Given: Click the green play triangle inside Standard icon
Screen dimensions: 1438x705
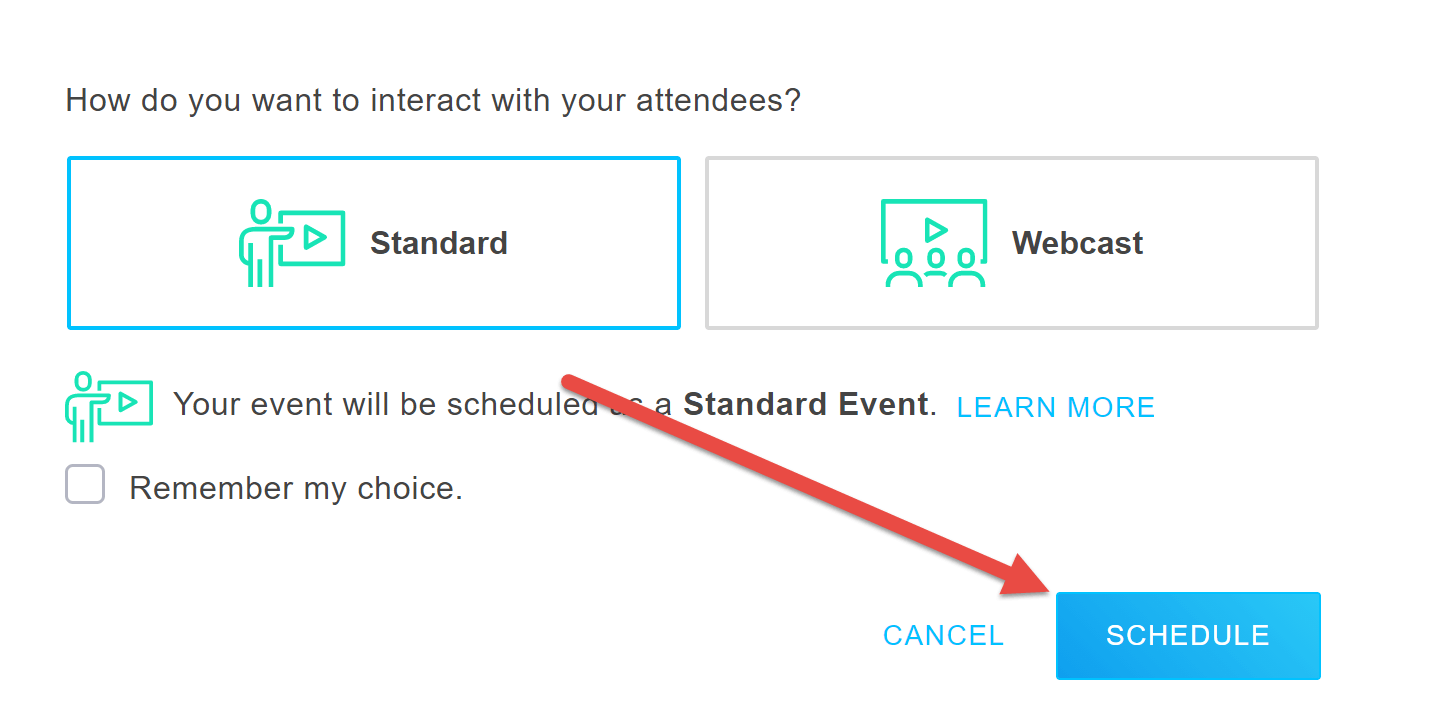Looking at the screenshot, I should pos(313,237).
